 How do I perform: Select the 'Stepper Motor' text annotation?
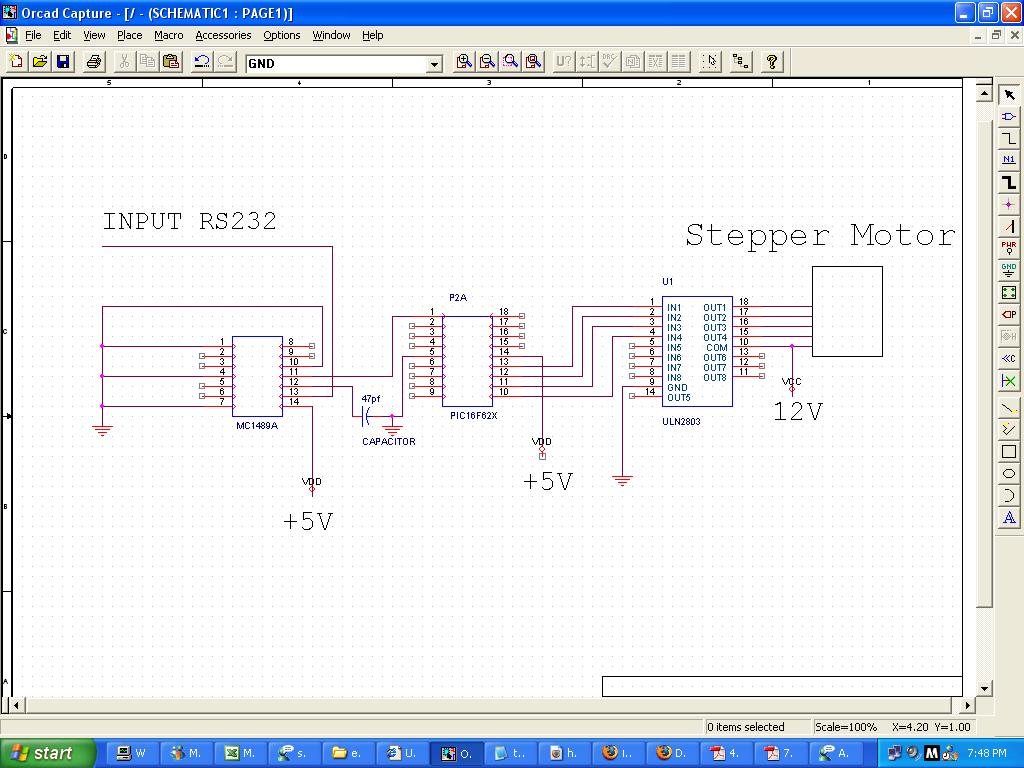point(820,235)
